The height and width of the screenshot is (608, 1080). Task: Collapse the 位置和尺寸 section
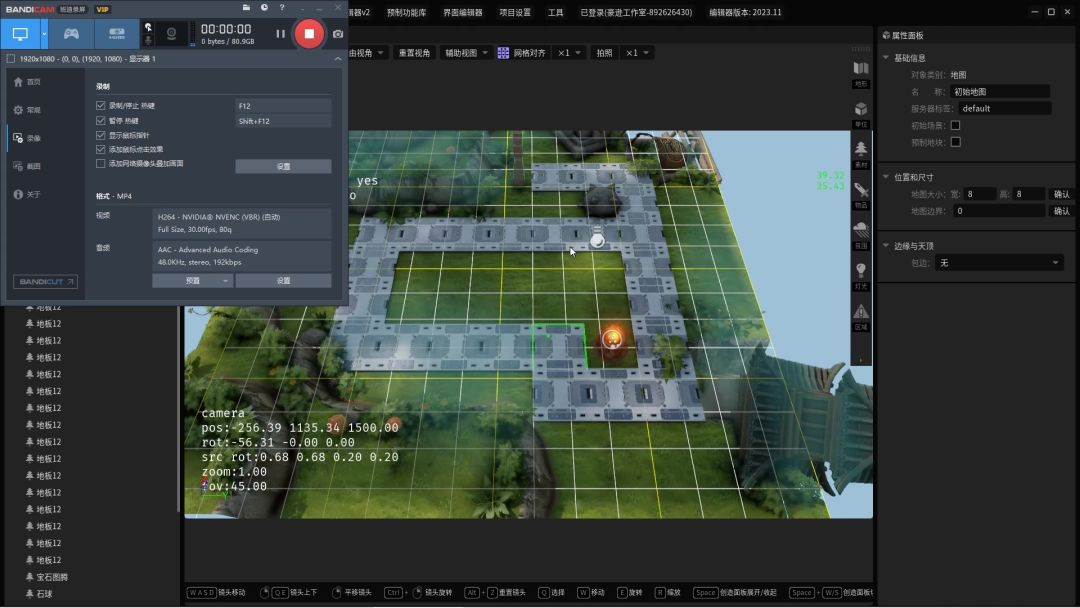(886, 177)
